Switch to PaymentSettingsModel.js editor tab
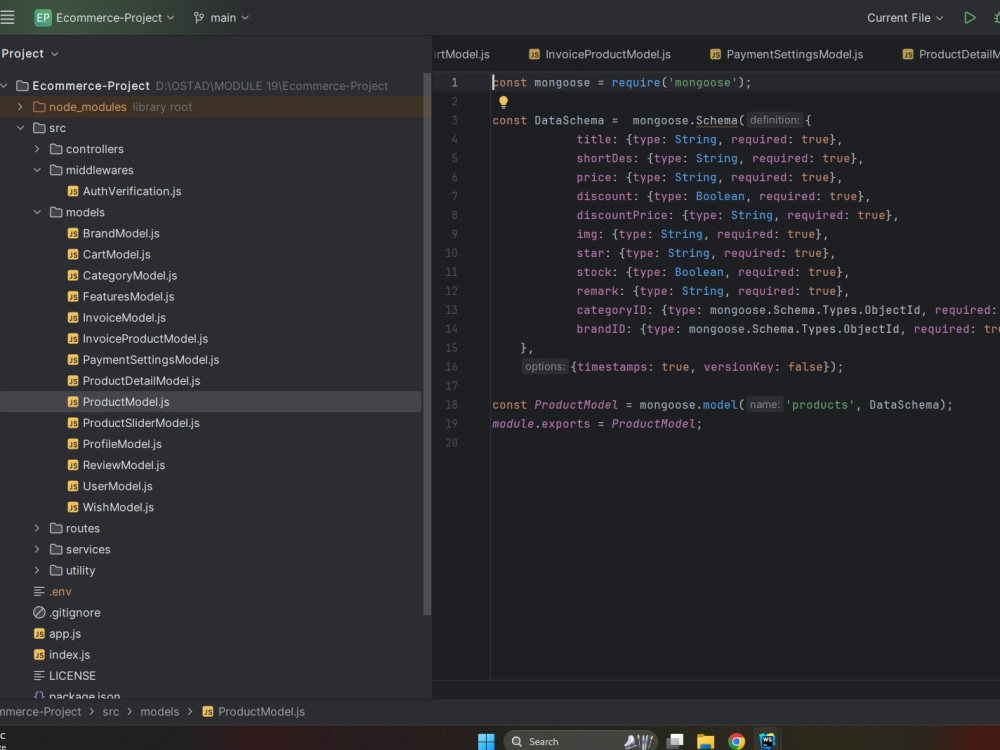Screen dimensions: 1000x750 (x=787, y=54)
